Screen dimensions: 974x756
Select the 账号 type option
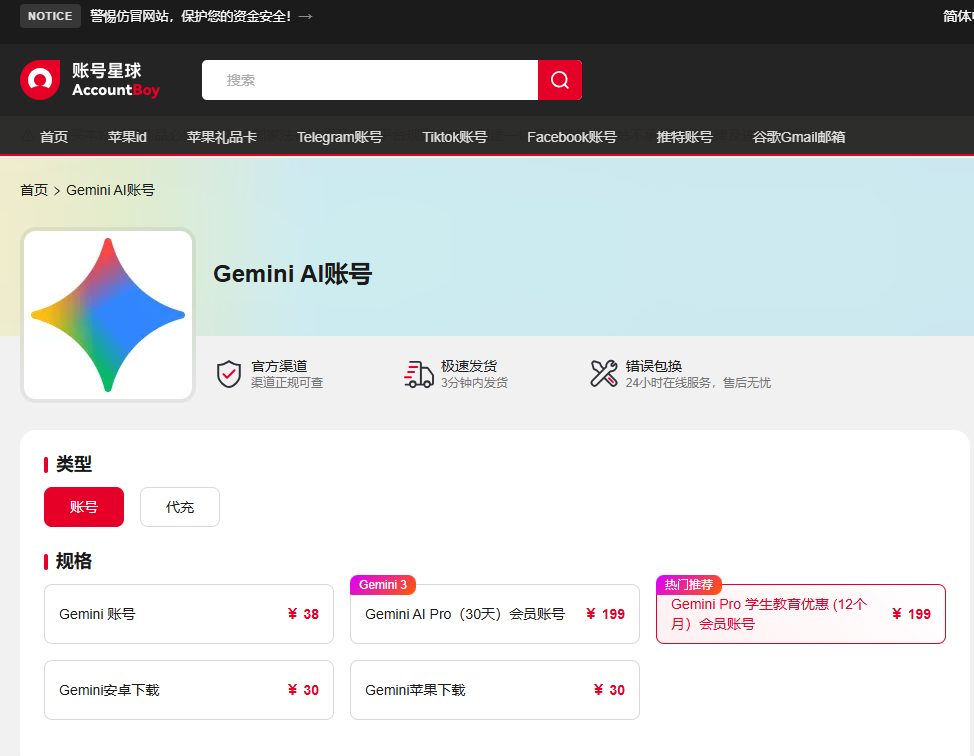coord(83,507)
